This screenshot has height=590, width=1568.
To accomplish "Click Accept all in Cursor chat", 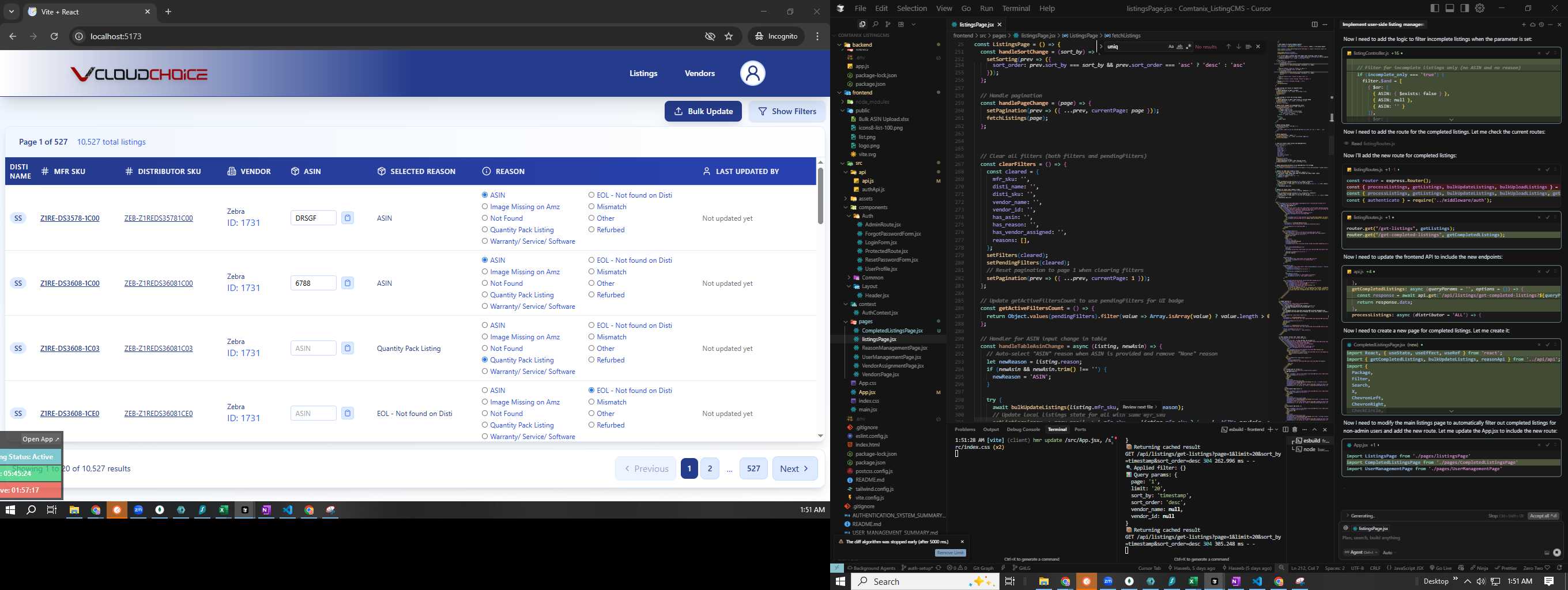I will pos(1543,516).
